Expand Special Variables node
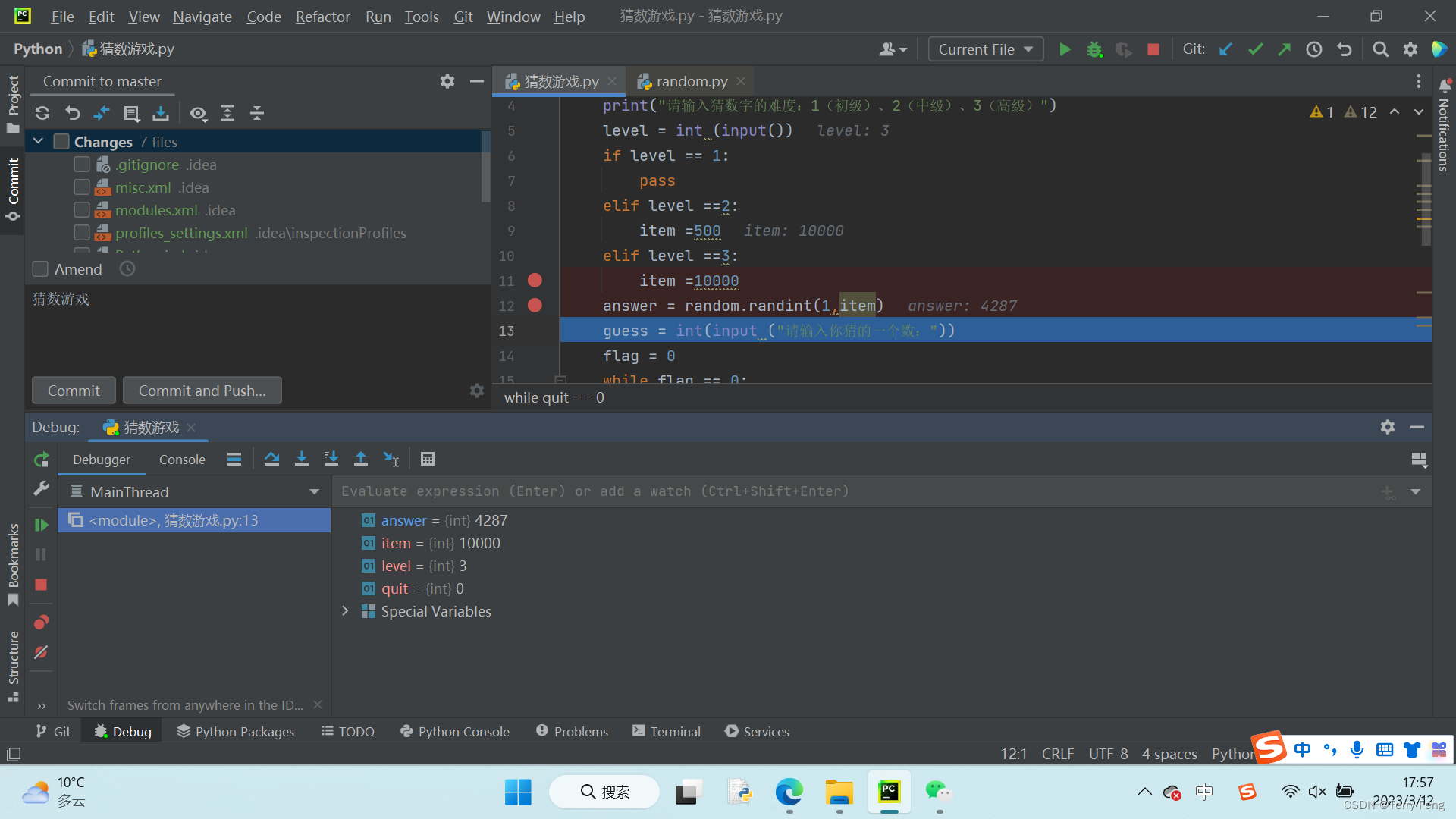Screen dimensions: 1456x819 click(x=346, y=611)
